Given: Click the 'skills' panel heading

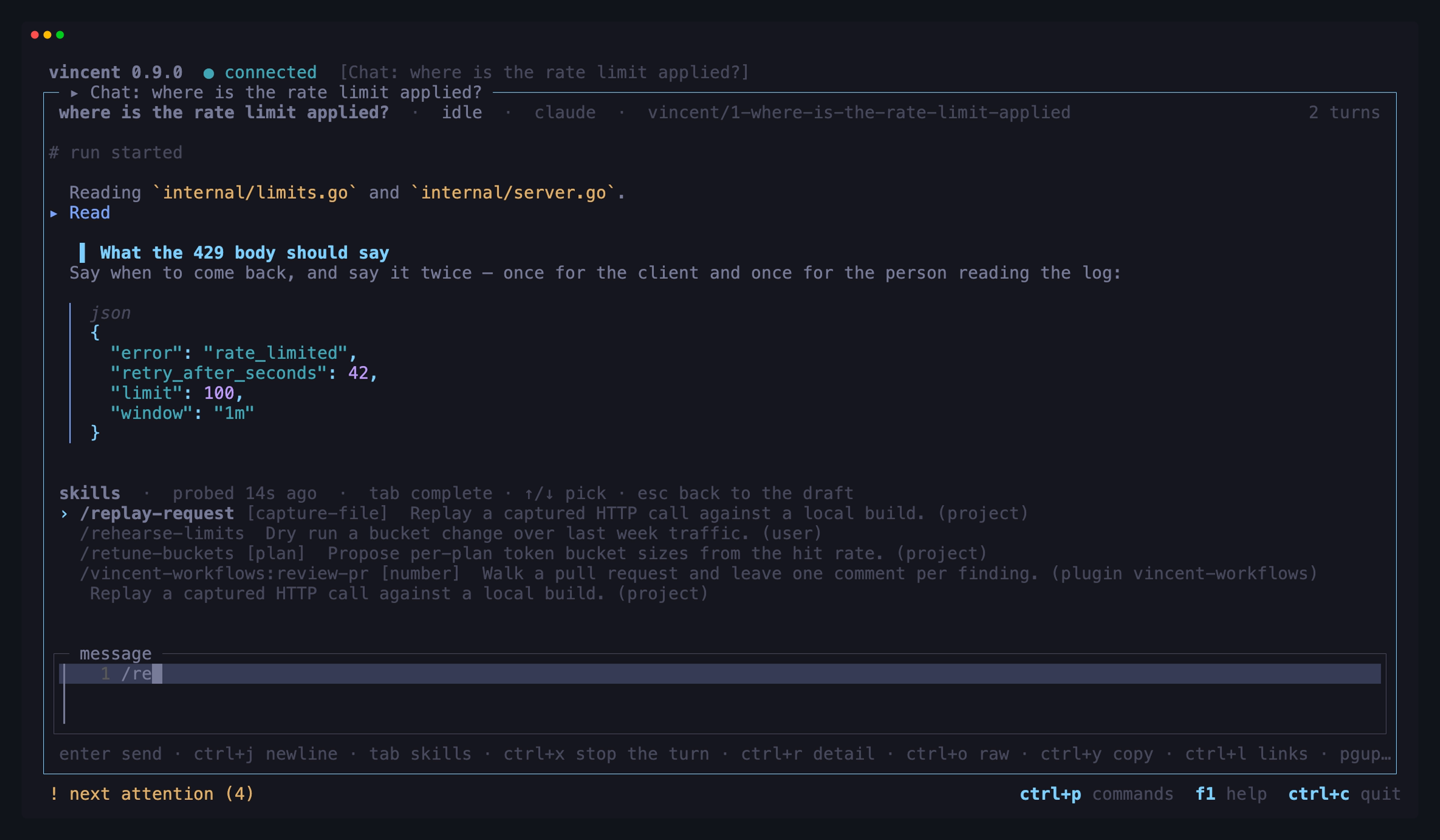Looking at the screenshot, I should pyautogui.click(x=90, y=493).
